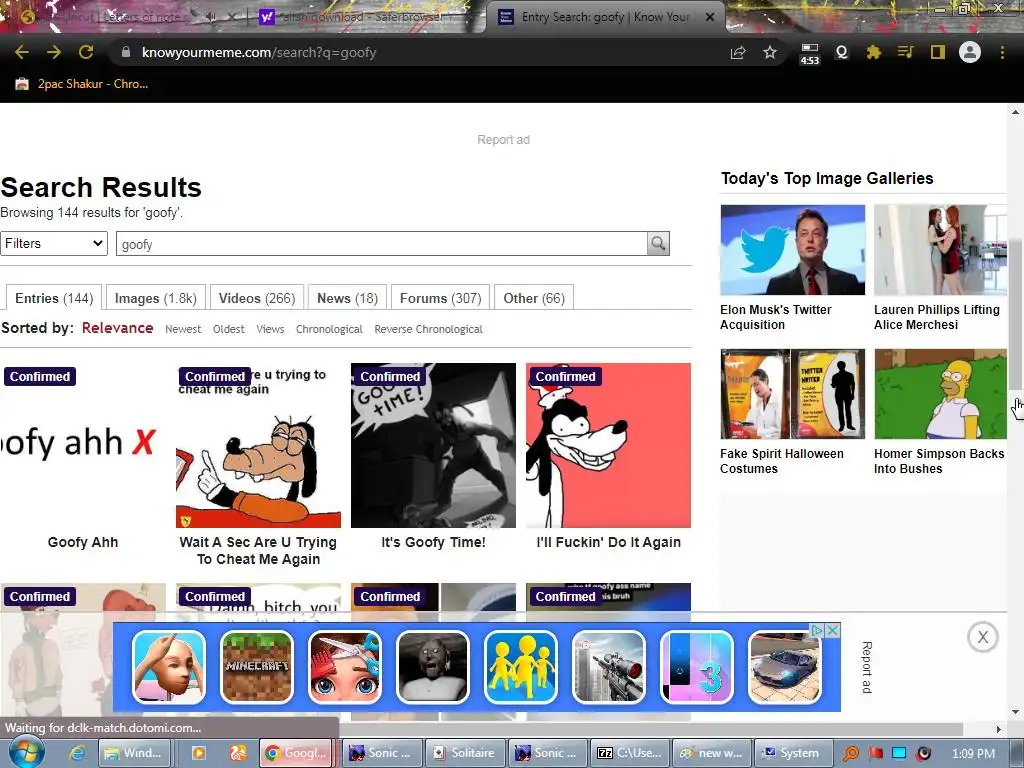Open Lauren Phillips Lifting Alice Merchesi gallery
The height and width of the screenshot is (768, 1024).
pos(940,249)
